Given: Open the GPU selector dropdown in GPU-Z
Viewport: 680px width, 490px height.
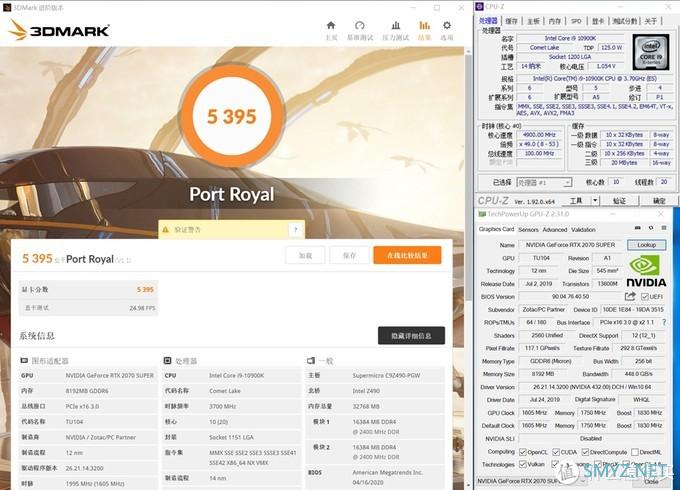Looking at the screenshot, I should (x=531, y=481).
